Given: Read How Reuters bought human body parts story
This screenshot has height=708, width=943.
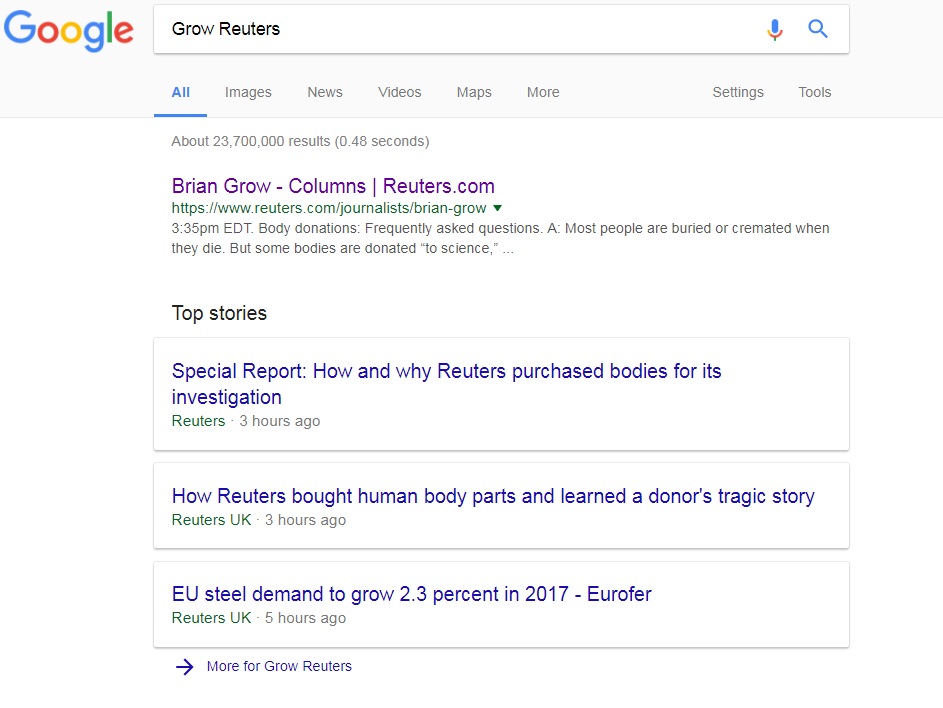Looking at the screenshot, I should [493, 496].
